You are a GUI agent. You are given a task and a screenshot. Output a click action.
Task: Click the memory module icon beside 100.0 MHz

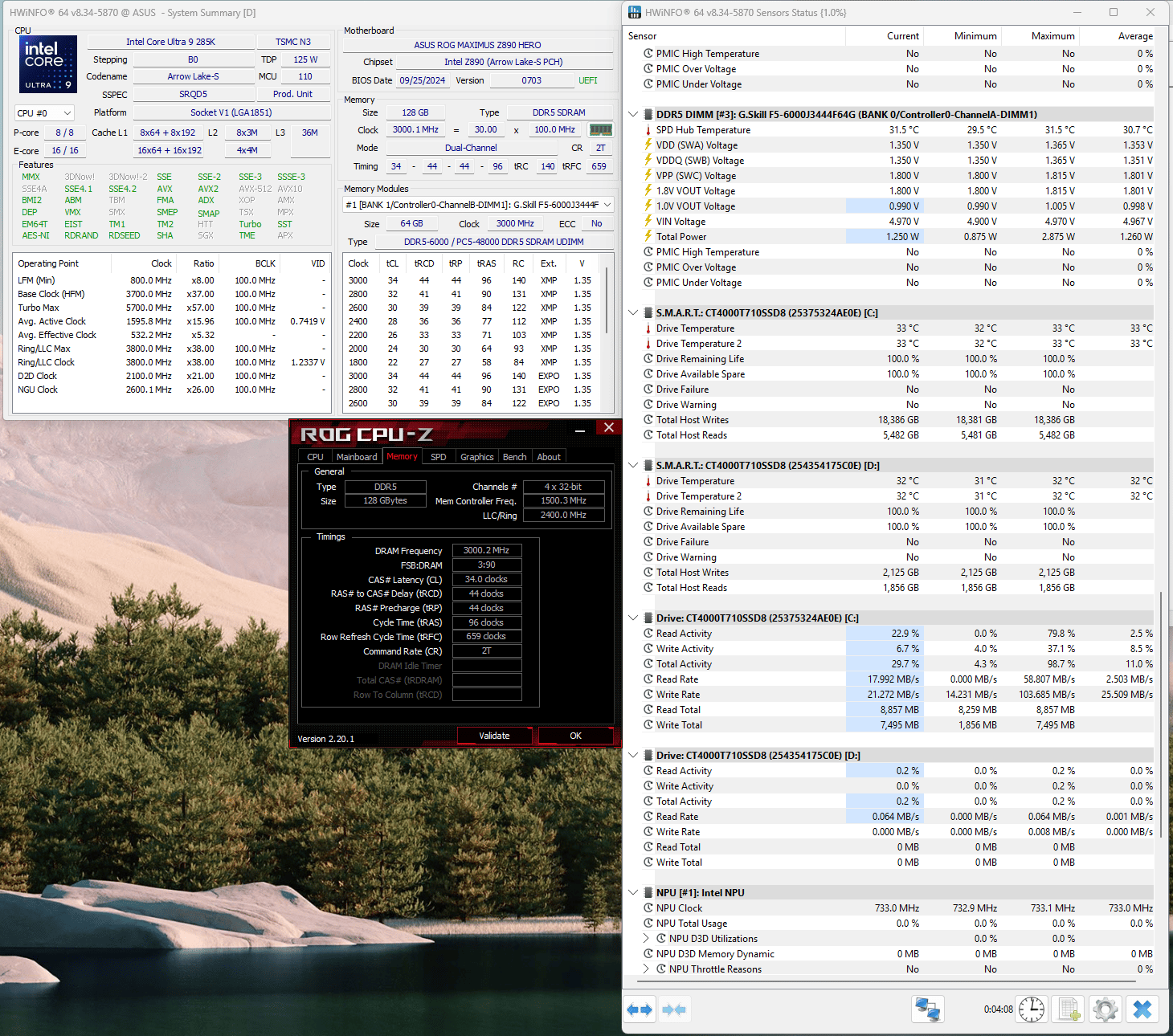click(x=601, y=129)
